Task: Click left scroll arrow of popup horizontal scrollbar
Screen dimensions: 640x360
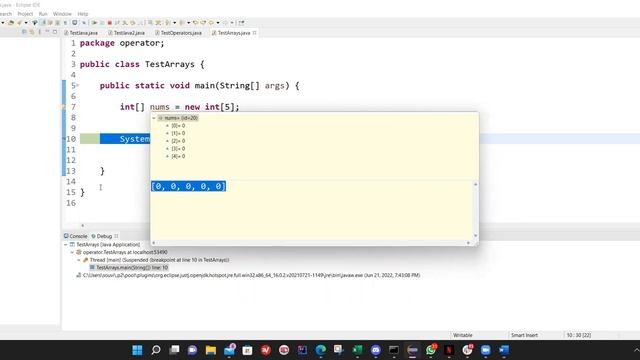Action: (153, 243)
